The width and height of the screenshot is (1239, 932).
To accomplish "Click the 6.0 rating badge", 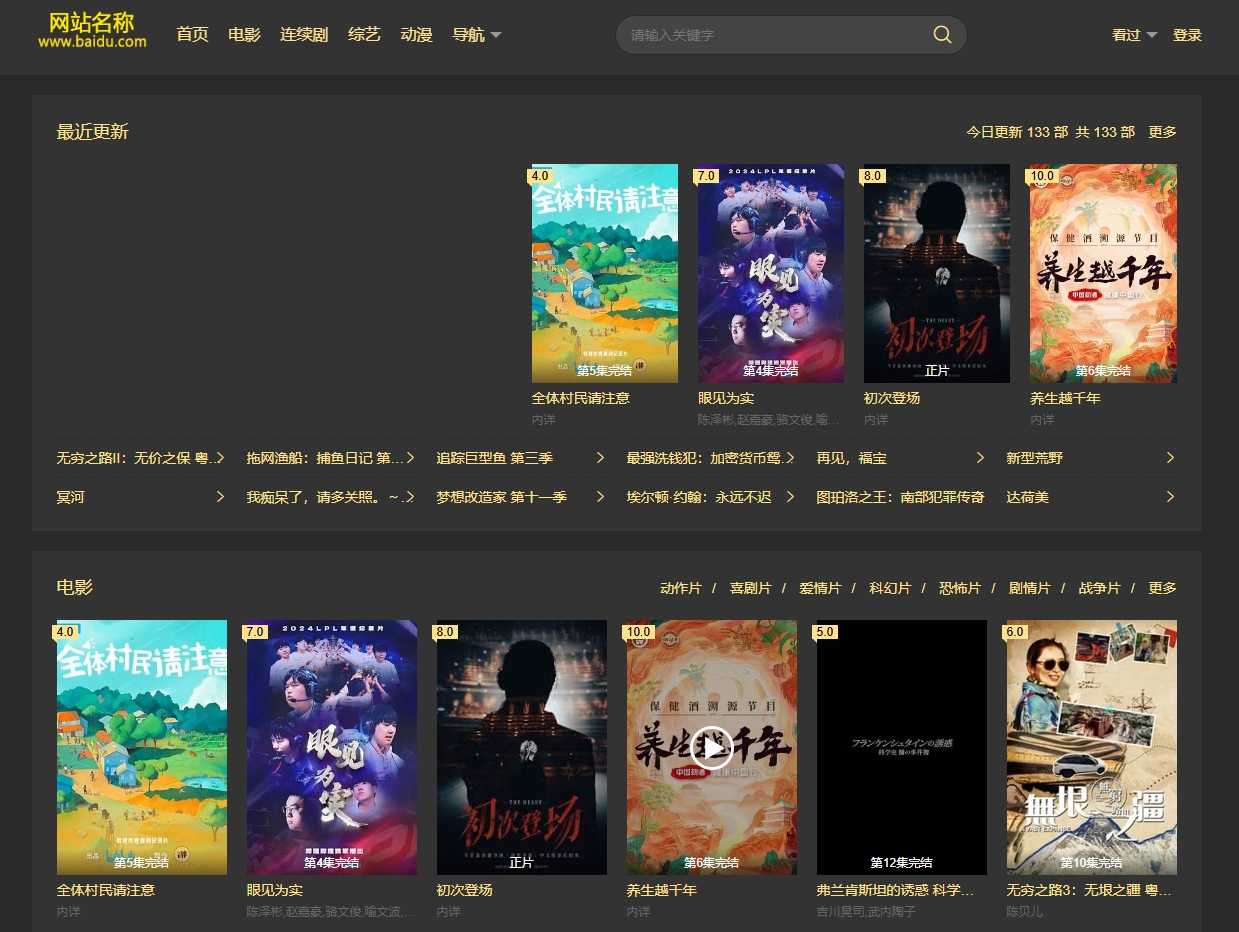I will point(1016,632).
